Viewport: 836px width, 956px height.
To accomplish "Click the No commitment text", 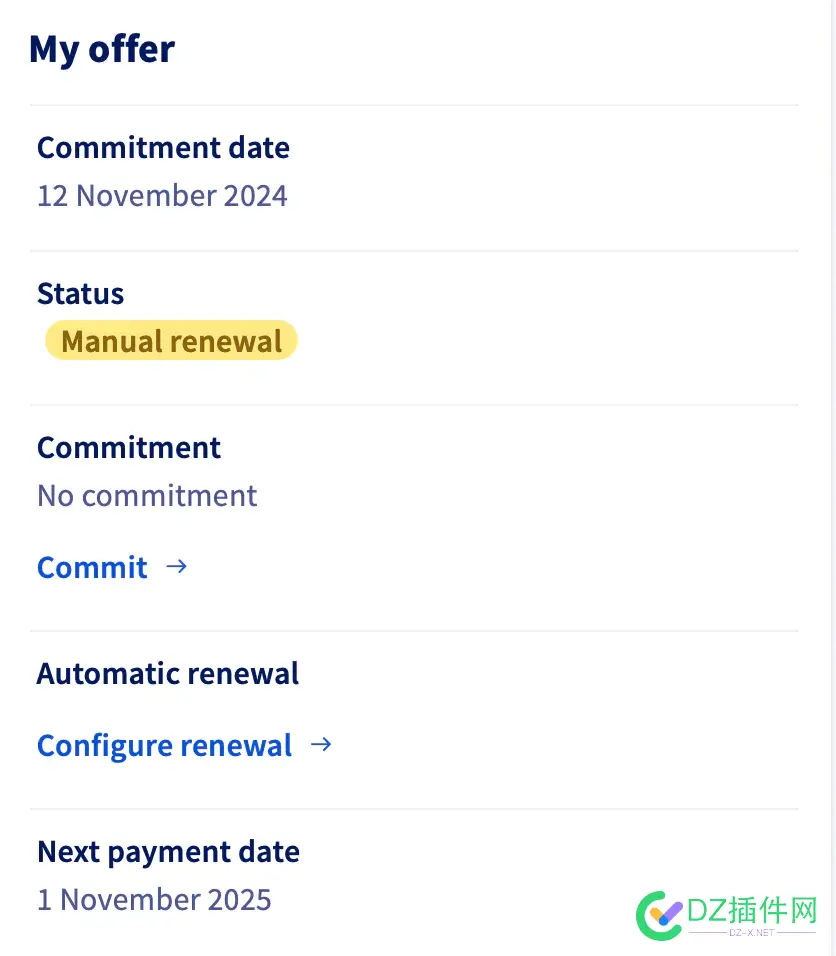I will tap(147, 495).
